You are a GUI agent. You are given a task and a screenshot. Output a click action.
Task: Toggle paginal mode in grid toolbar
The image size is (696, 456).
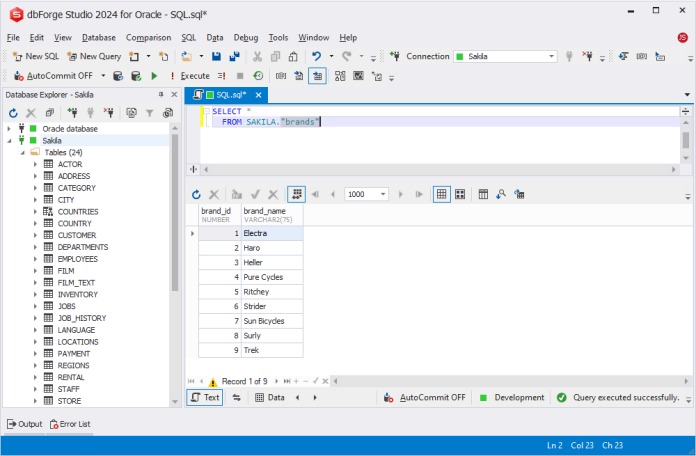coord(297,194)
